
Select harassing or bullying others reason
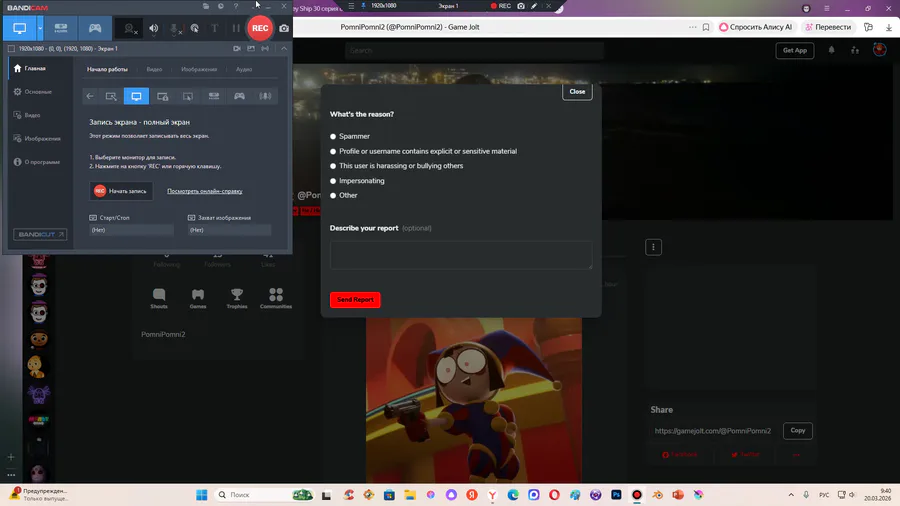pyautogui.click(x=333, y=166)
